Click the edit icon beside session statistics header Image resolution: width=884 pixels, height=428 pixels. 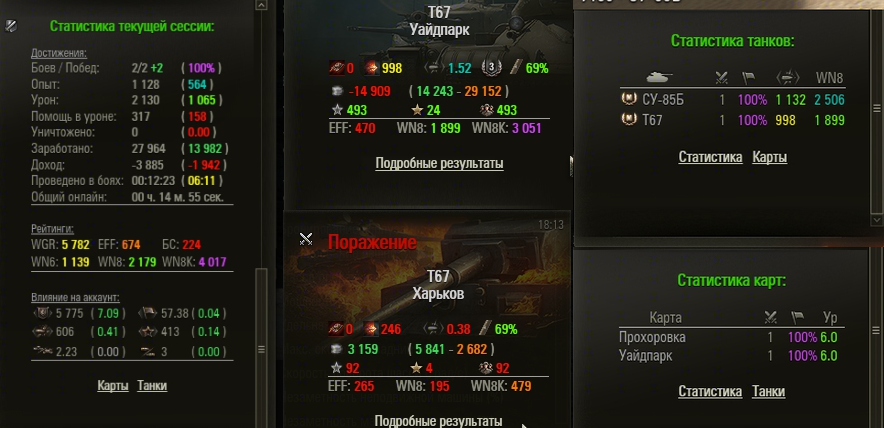11,26
